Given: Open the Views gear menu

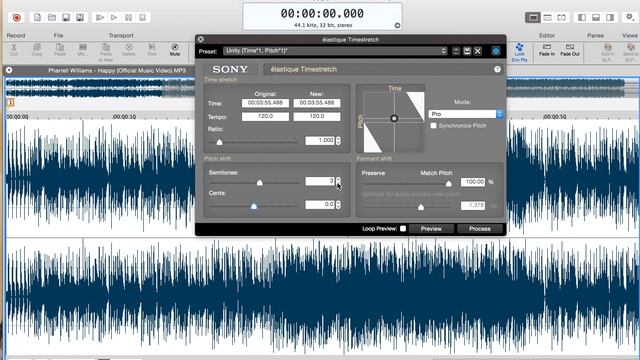Looking at the screenshot, I should [630, 17].
